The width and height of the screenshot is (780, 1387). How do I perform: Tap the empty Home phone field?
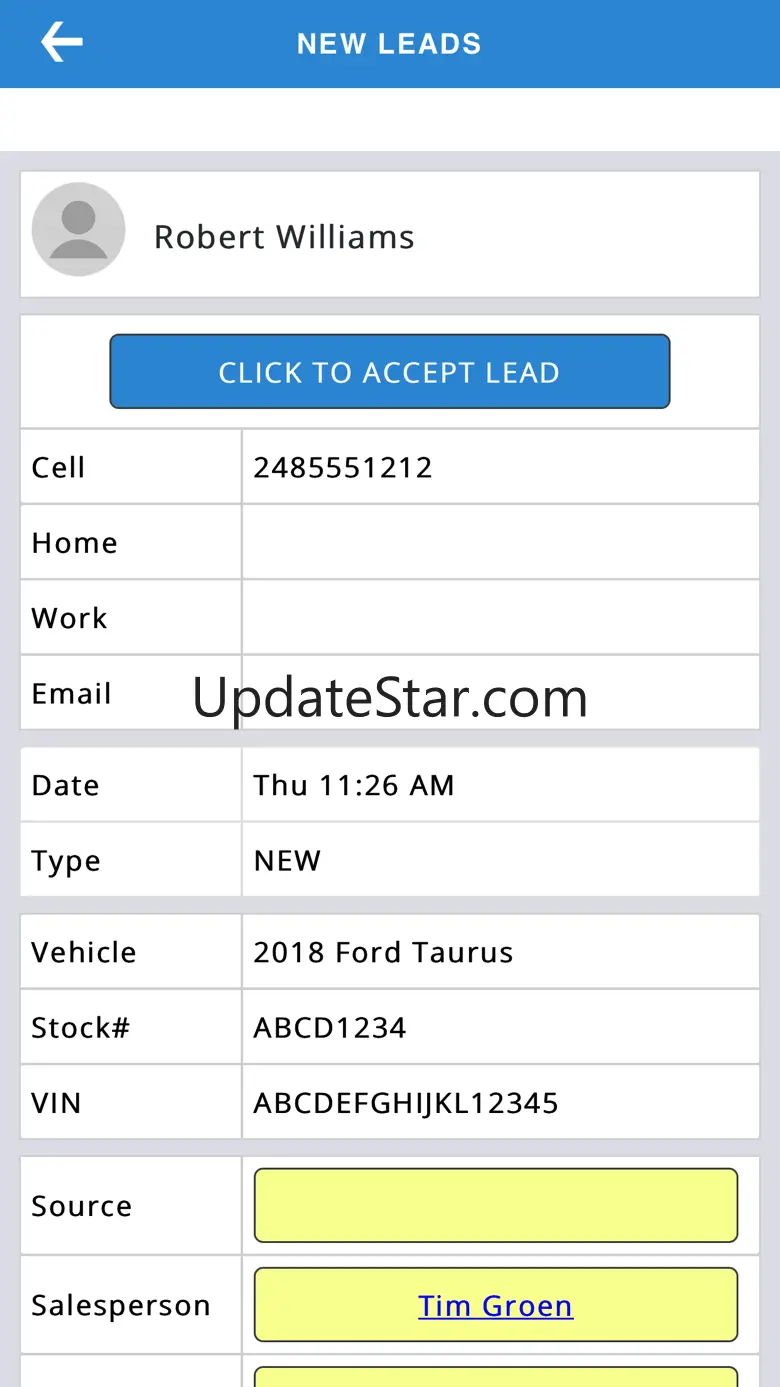[x=500, y=542]
